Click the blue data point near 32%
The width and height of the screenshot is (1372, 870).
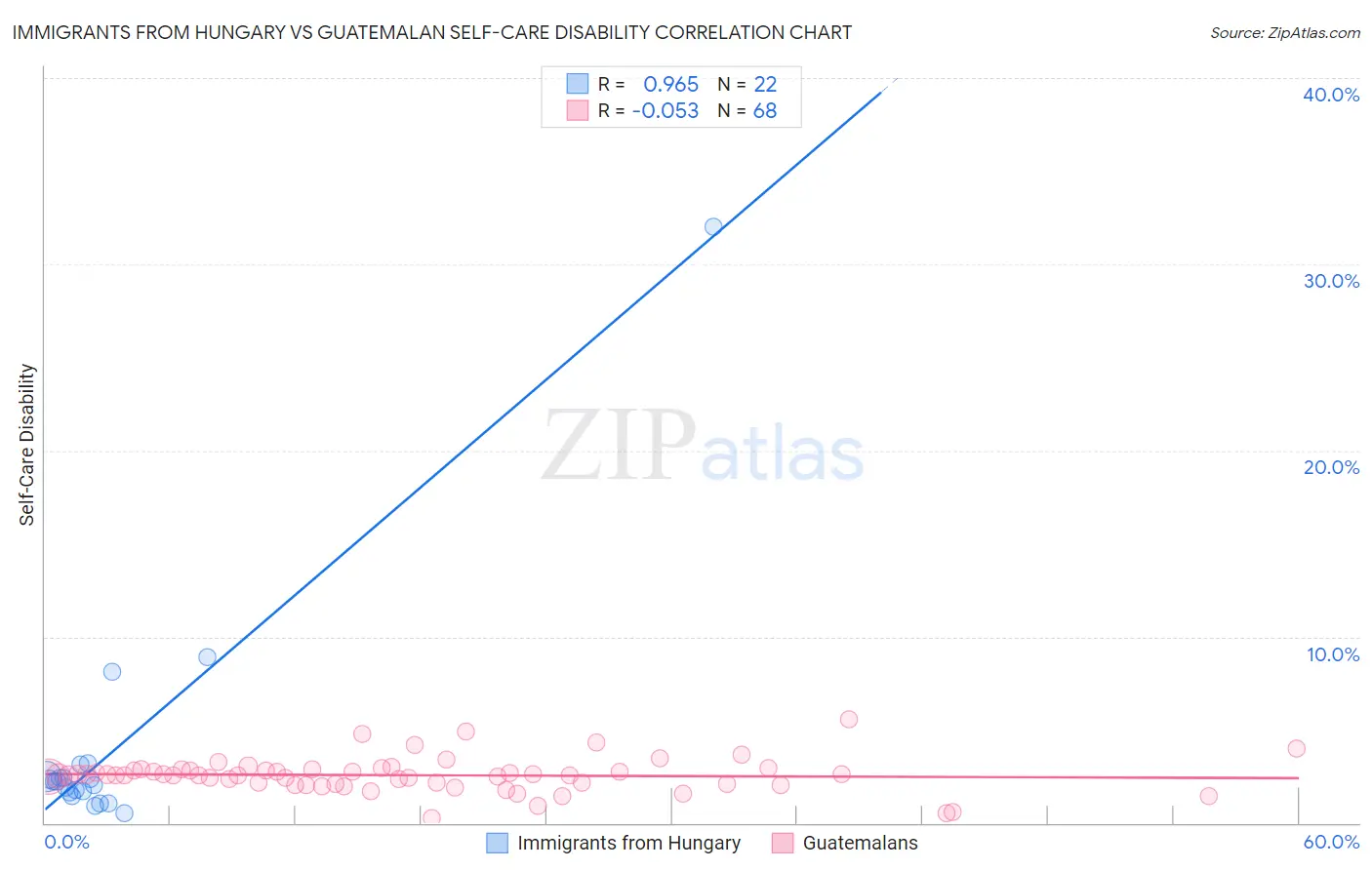(713, 227)
